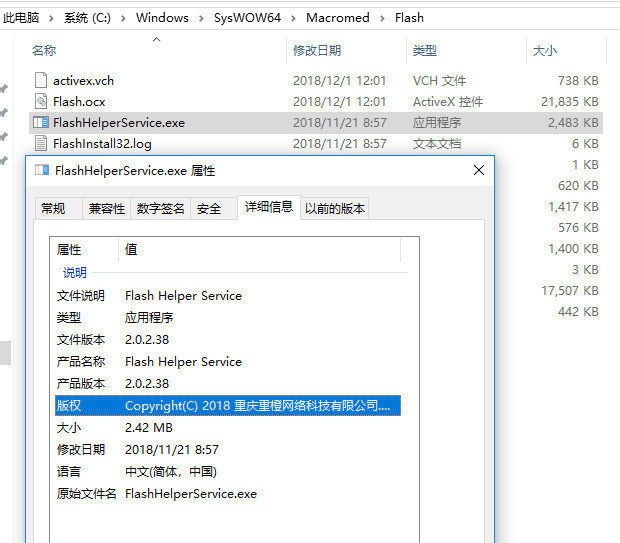This screenshot has height=543, width=620.
Task: Go to 此电脑 in address bar
Action: pyautogui.click(x=21, y=18)
